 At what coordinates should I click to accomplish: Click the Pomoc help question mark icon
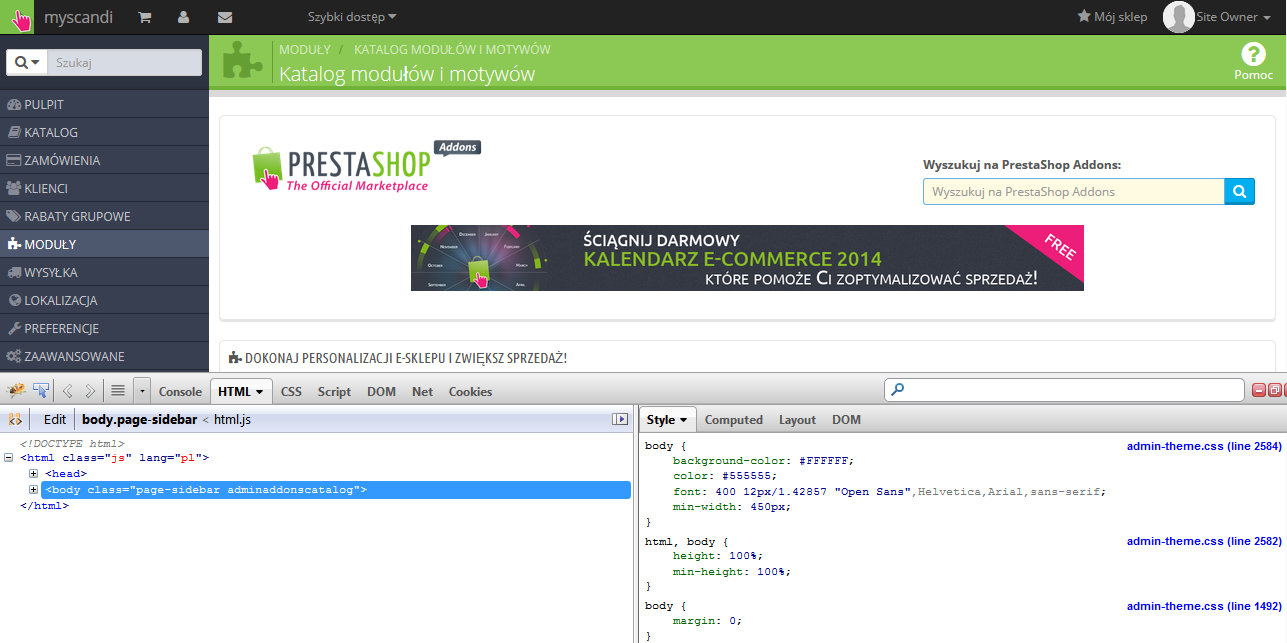[1253, 55]
